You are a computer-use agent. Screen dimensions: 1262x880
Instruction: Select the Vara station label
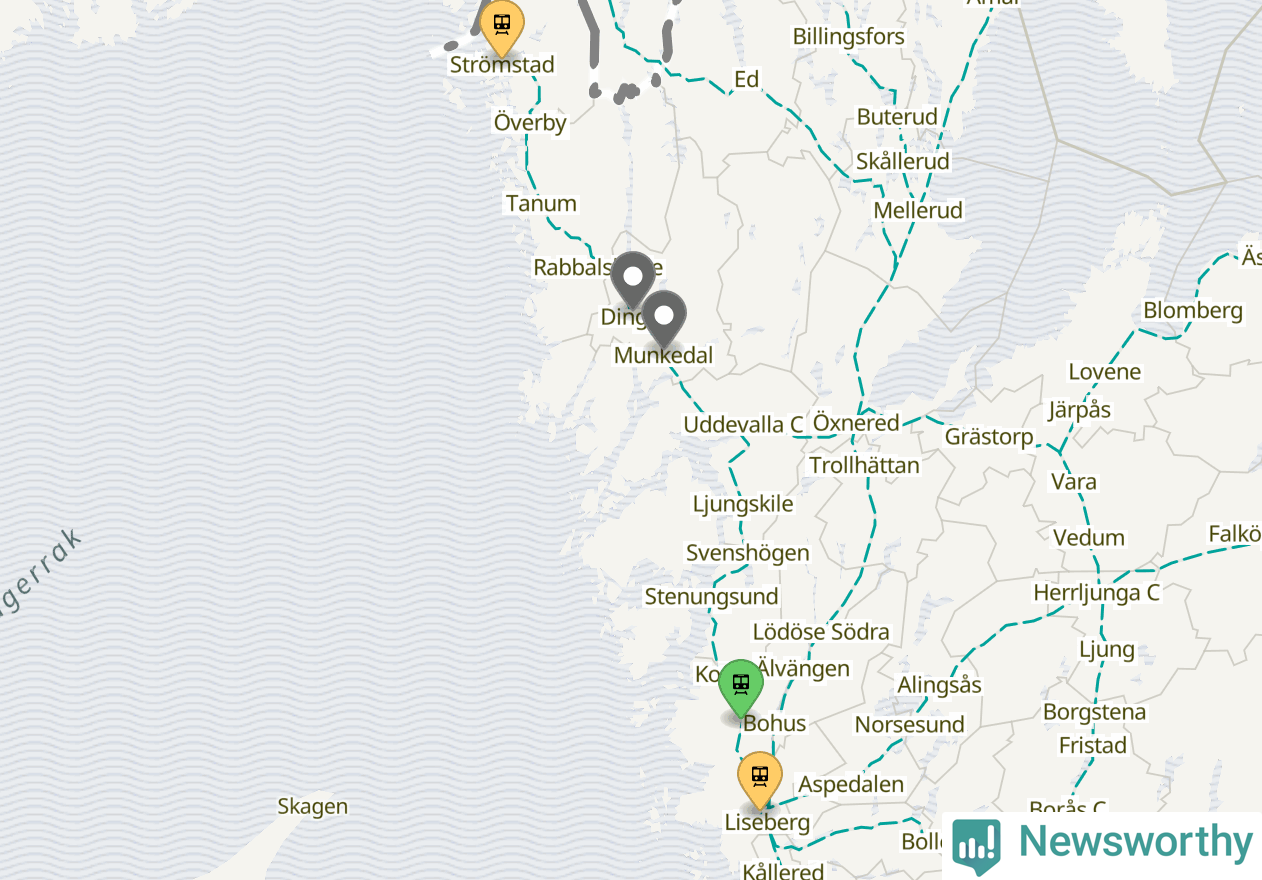point(1073,481)
